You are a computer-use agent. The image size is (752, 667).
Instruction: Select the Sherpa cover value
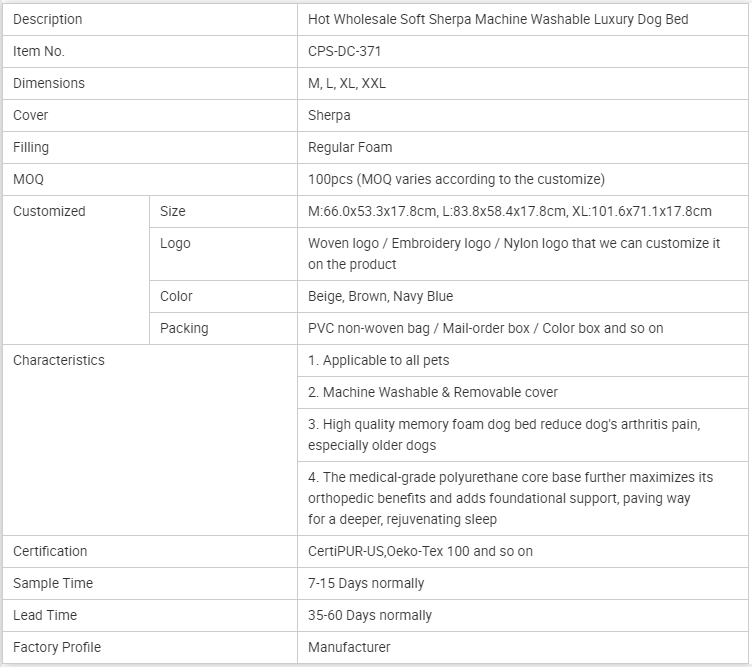[x=329, y=116]
